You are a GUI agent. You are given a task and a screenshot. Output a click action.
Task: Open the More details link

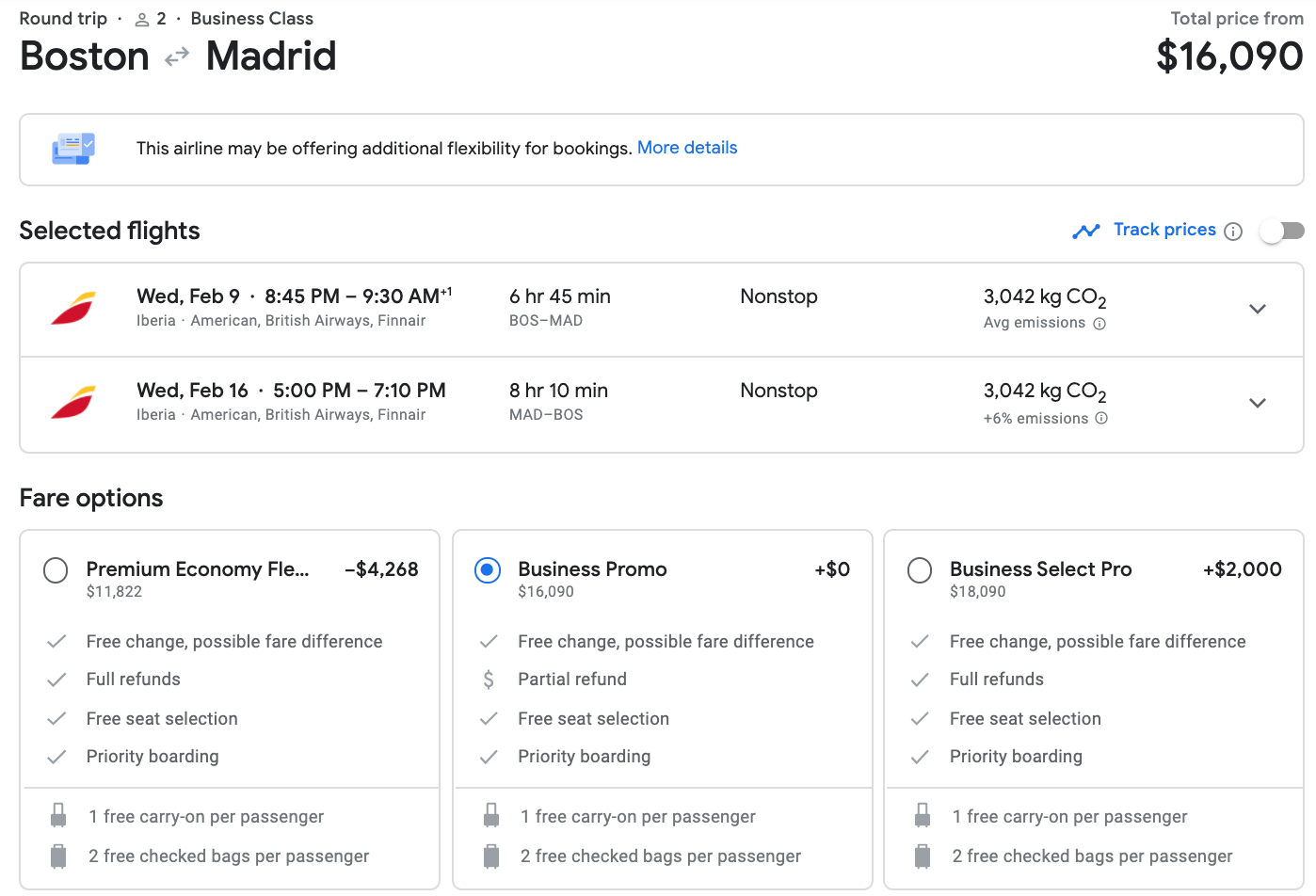coord(686,147)
